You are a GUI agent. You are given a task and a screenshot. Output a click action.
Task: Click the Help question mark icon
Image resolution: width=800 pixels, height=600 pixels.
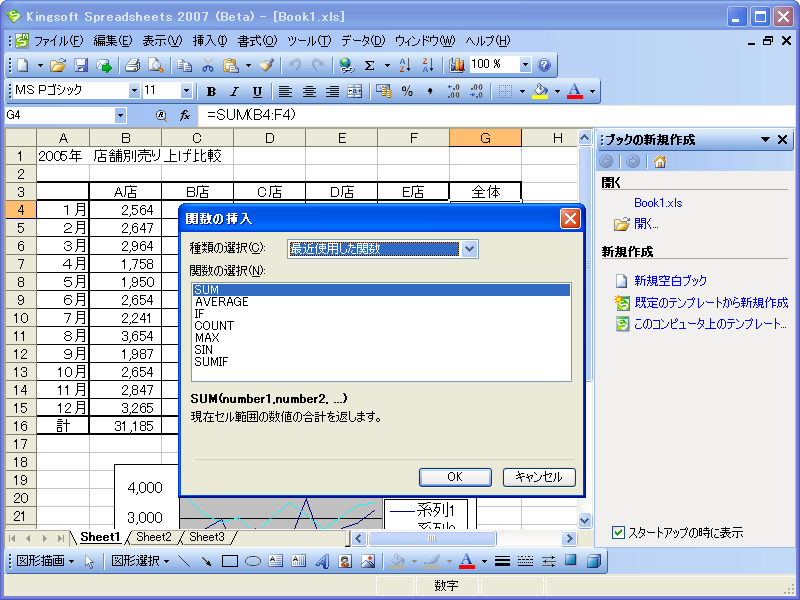tap(544, 65)
